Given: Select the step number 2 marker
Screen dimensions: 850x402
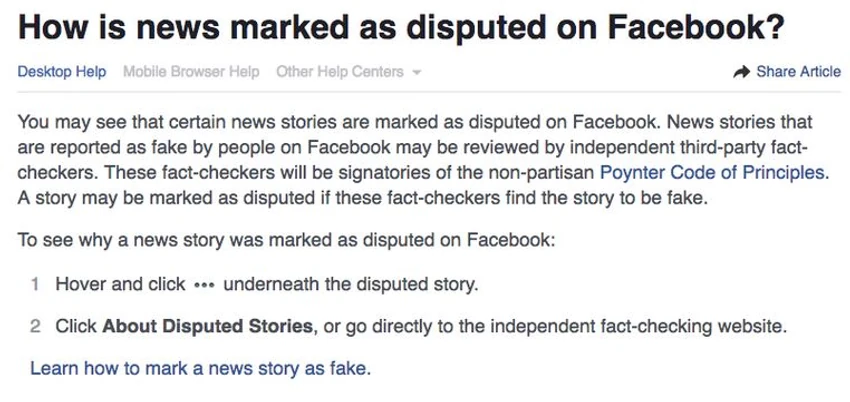Looking at the screenshot, I should coord(35,327).
